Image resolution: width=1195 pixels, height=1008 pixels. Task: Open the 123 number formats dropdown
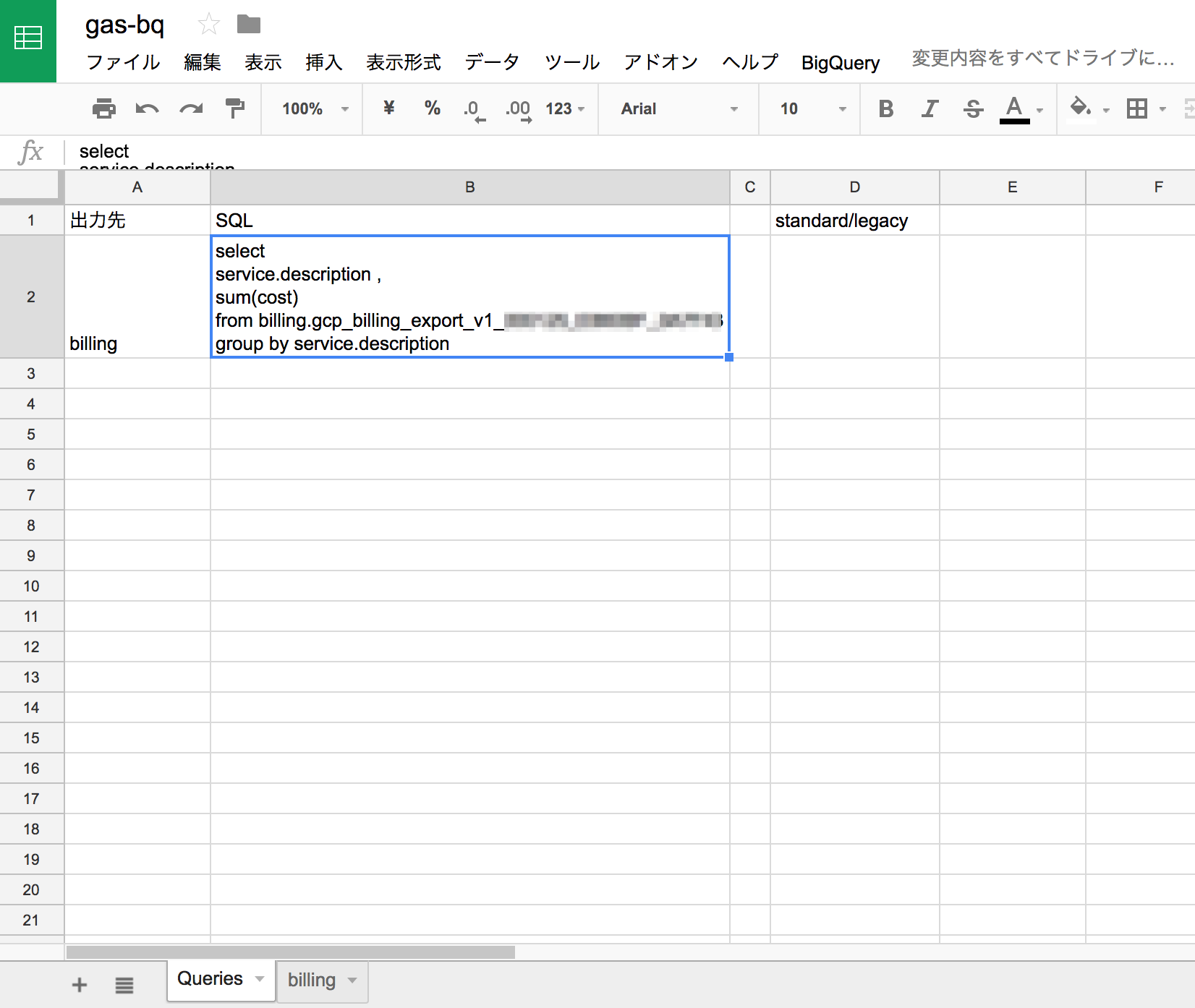pos(565,108)
